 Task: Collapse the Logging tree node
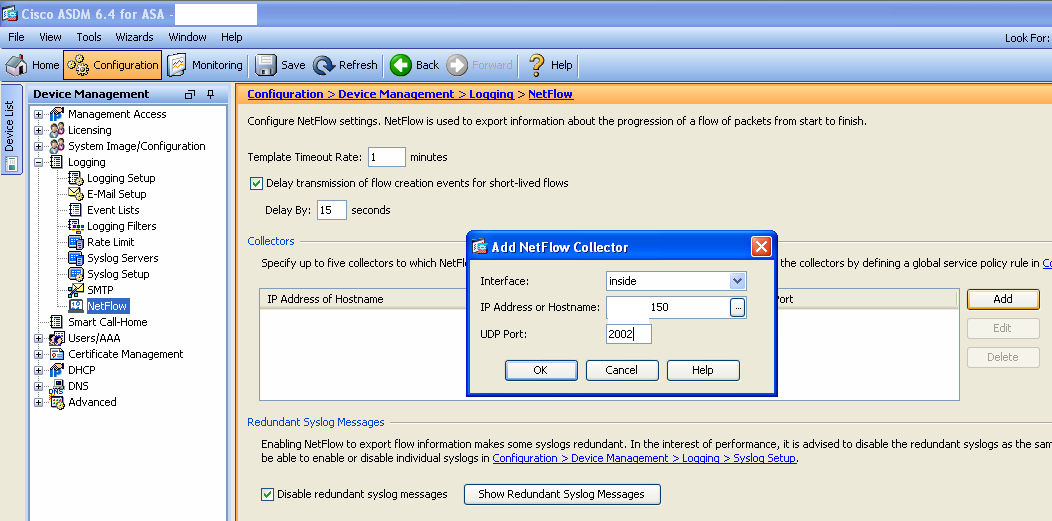coord(39,162)
